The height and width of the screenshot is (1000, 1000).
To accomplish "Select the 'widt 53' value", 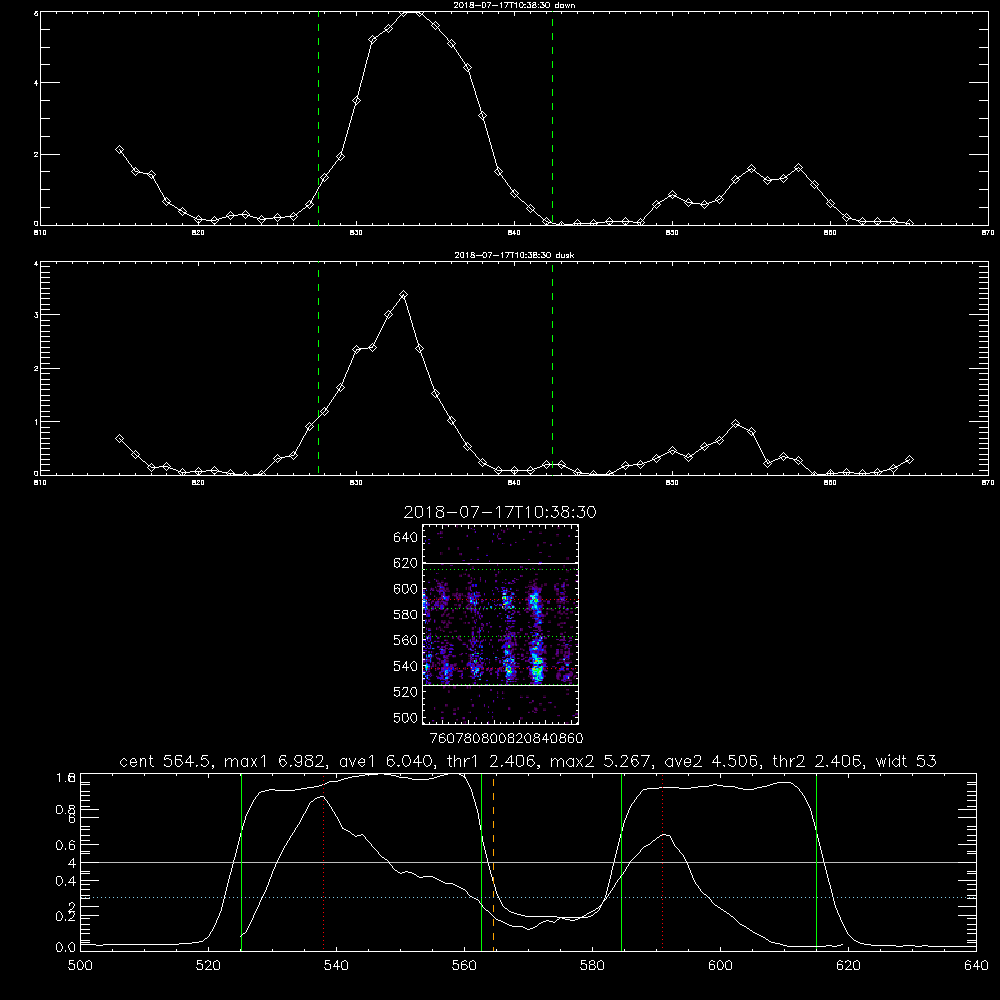I will click(906, 761).
